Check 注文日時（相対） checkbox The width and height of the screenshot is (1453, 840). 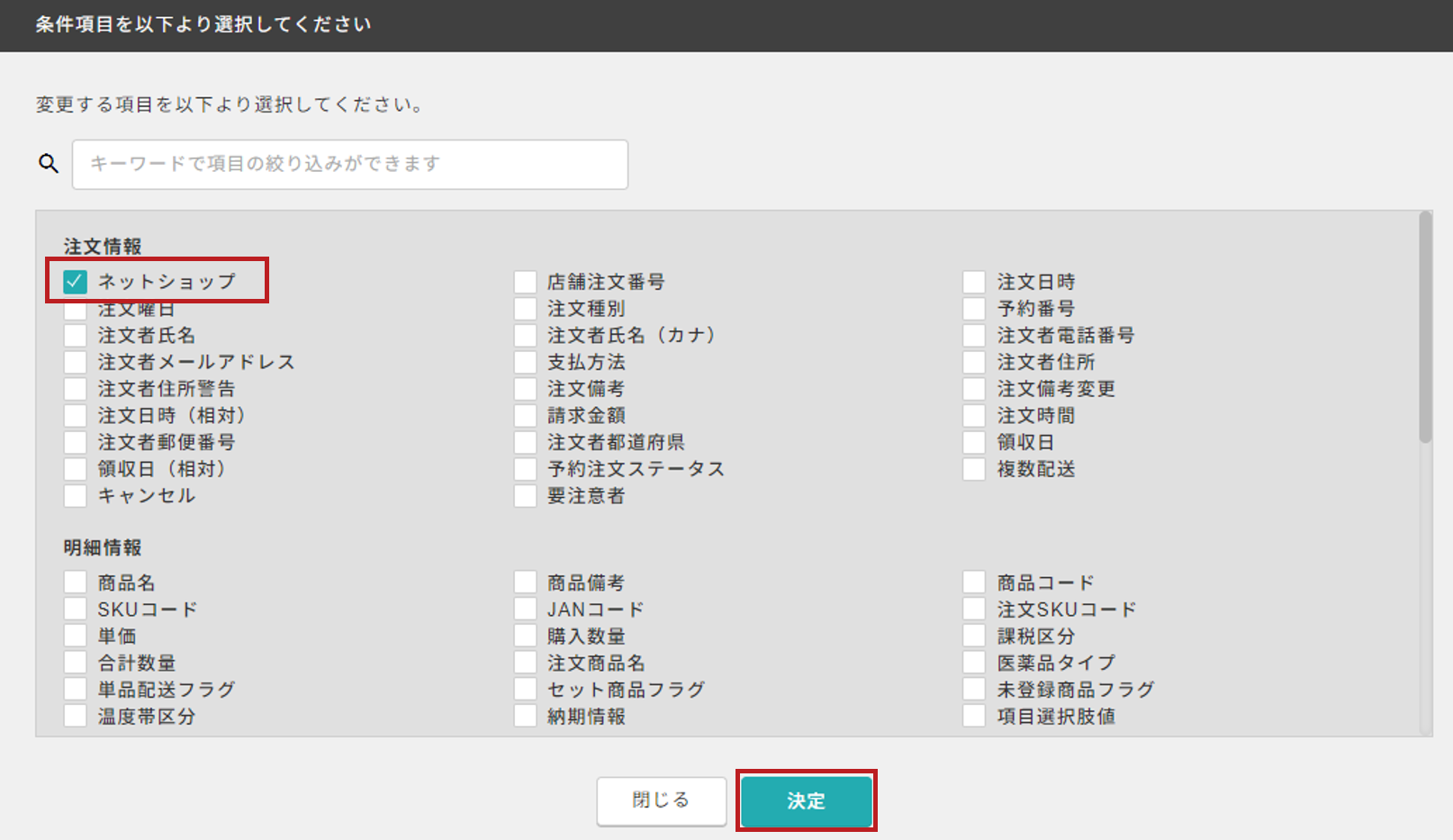coord(76,416)
